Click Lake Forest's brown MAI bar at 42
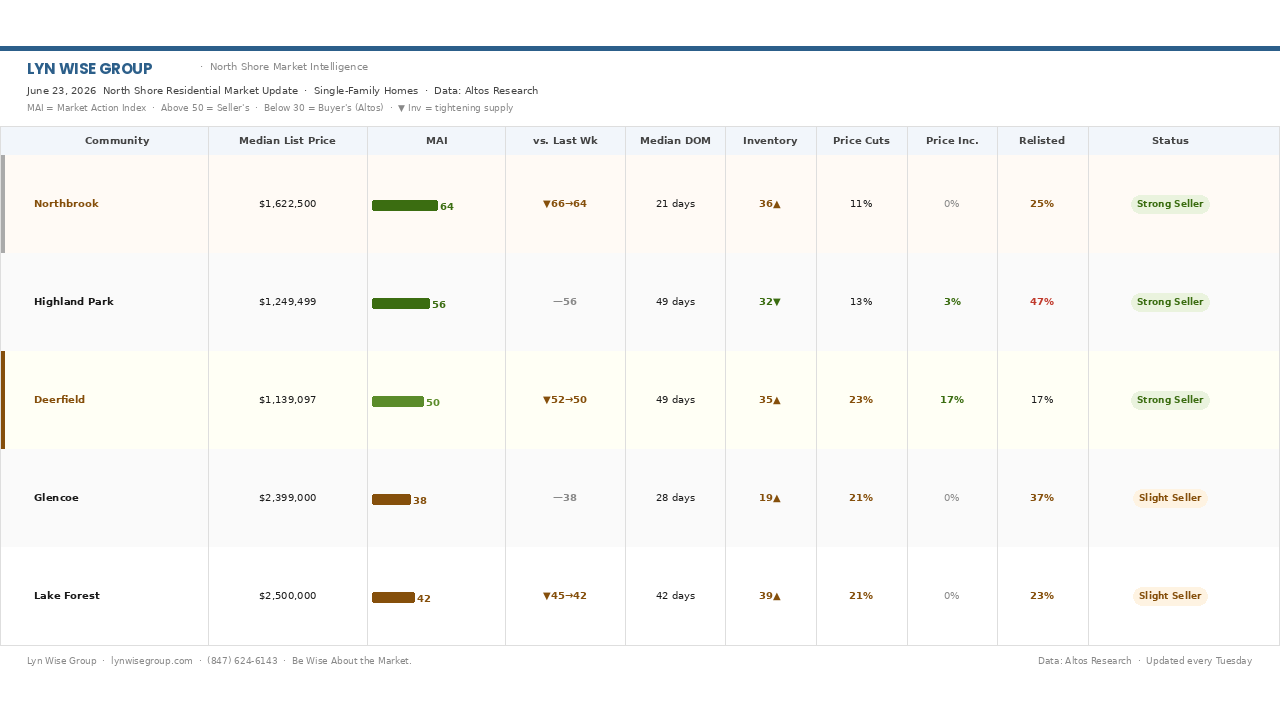 tap(393, 598)
